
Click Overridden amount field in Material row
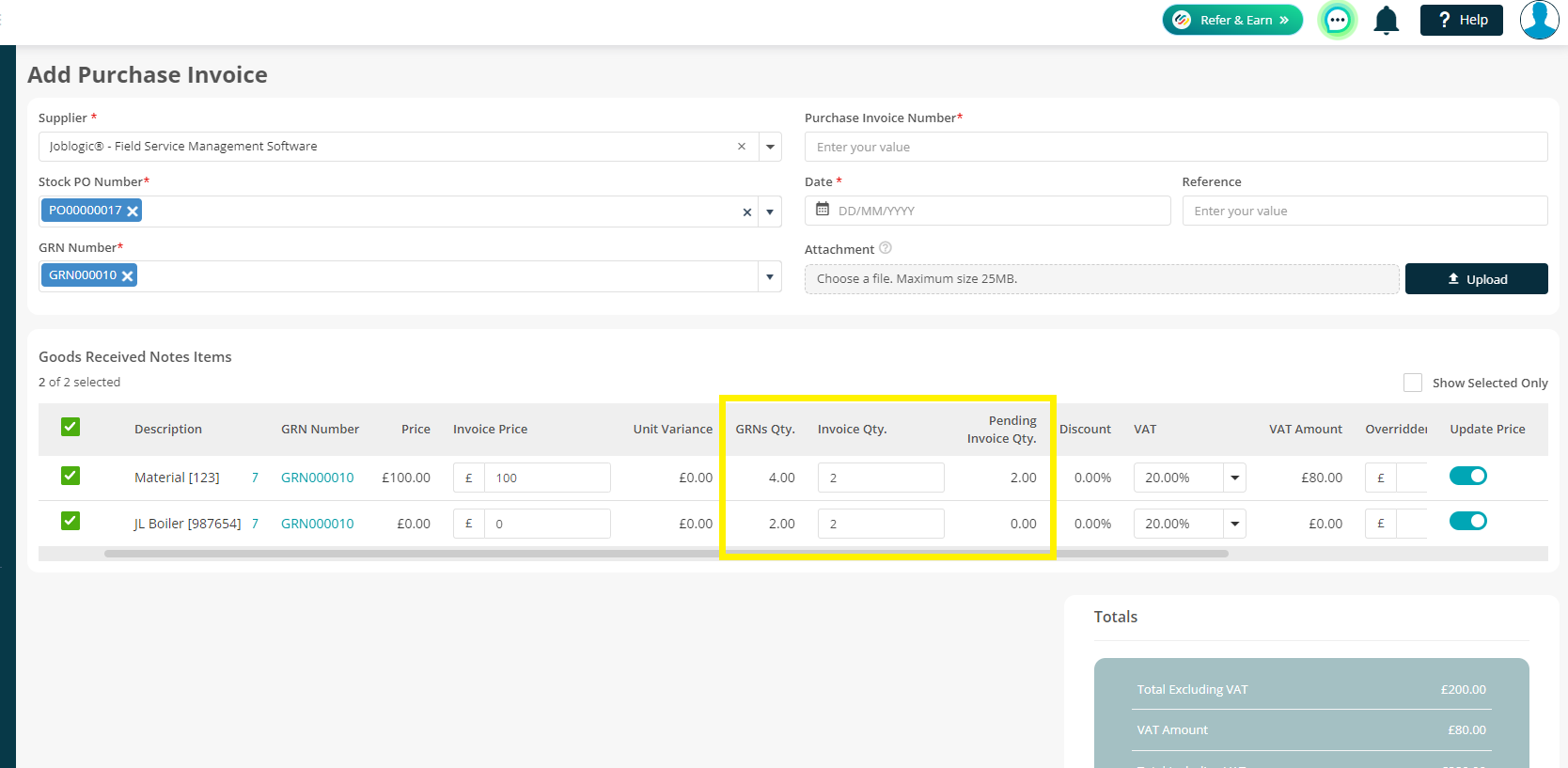(1412, 478)
